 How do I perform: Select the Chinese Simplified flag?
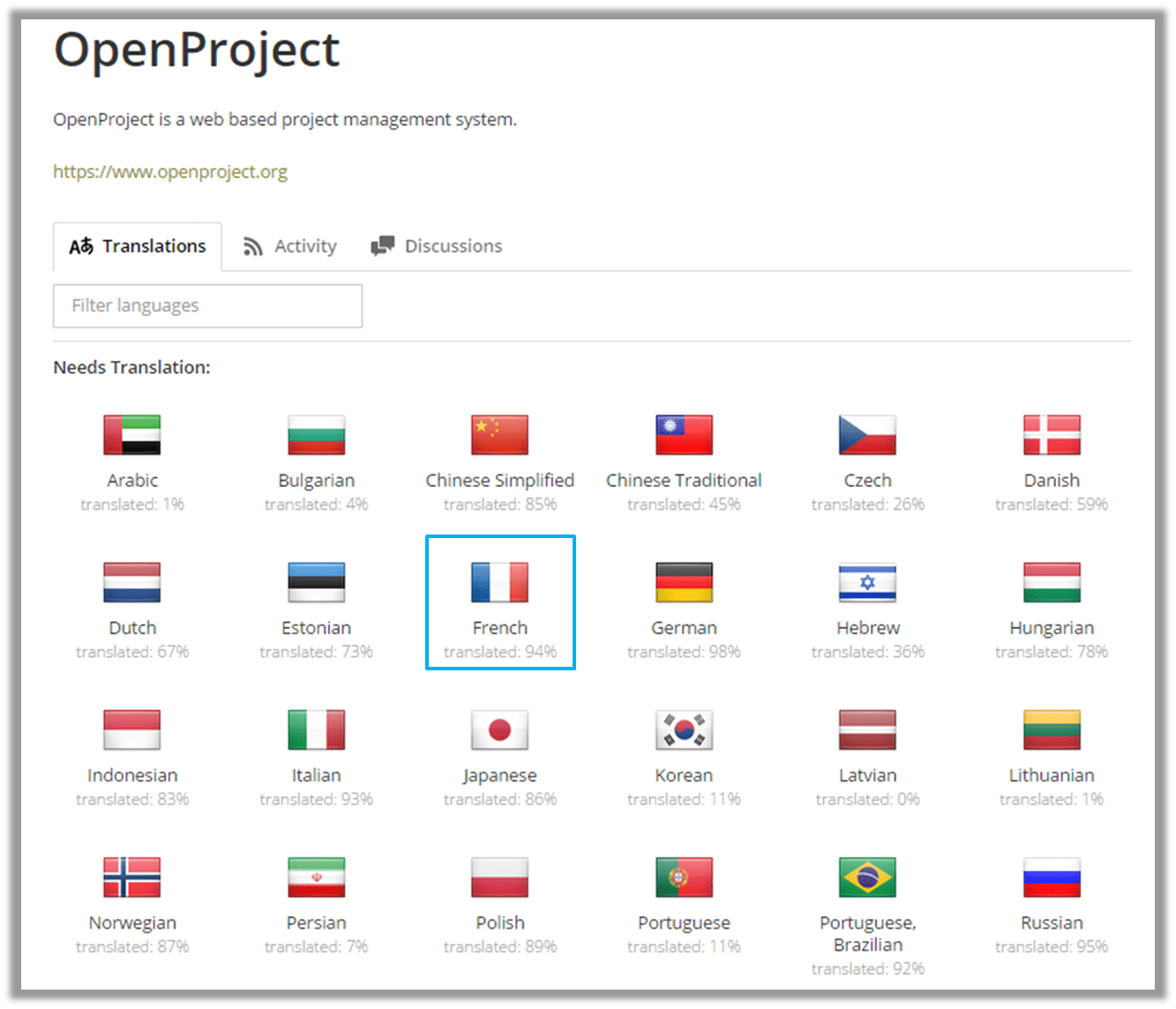click(x=499, y=435)
